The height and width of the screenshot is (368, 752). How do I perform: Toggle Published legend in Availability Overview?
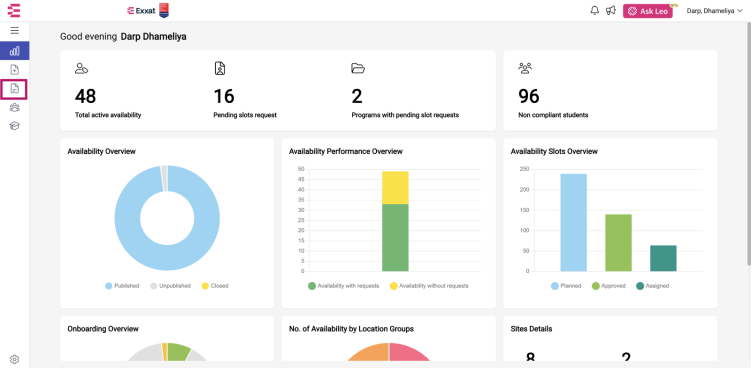122,286
